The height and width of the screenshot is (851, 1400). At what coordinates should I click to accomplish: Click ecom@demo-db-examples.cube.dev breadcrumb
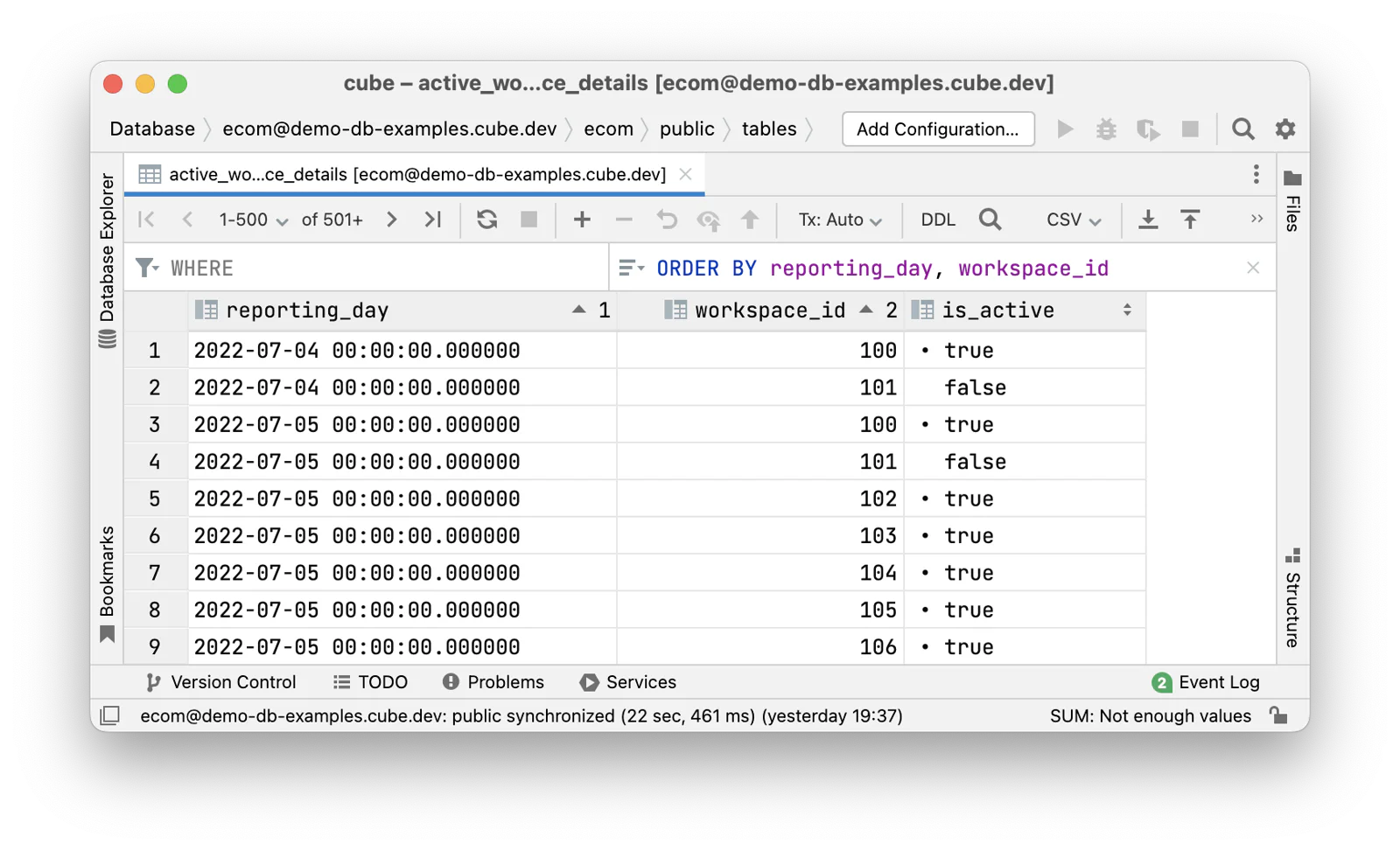[389, 129]
